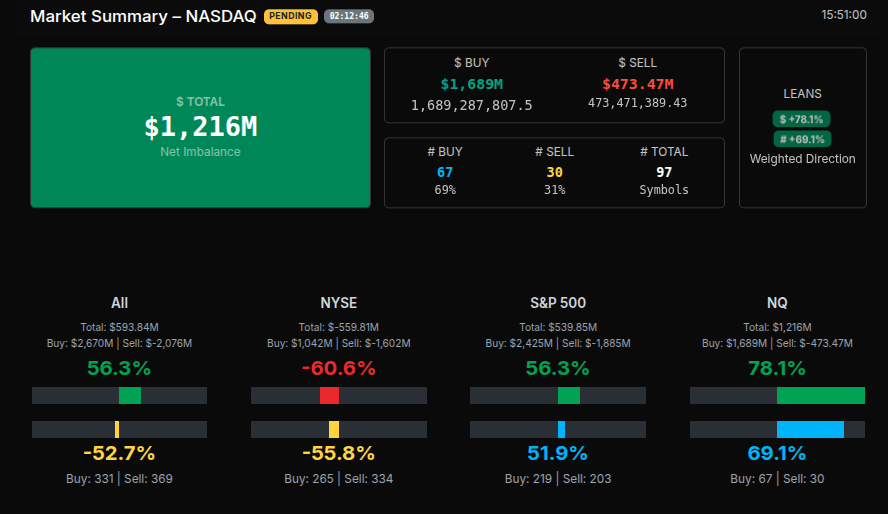This screenshot has height=514, width=888.
Task: Click the $473.47M sell amount
Action: click(637, 84)
